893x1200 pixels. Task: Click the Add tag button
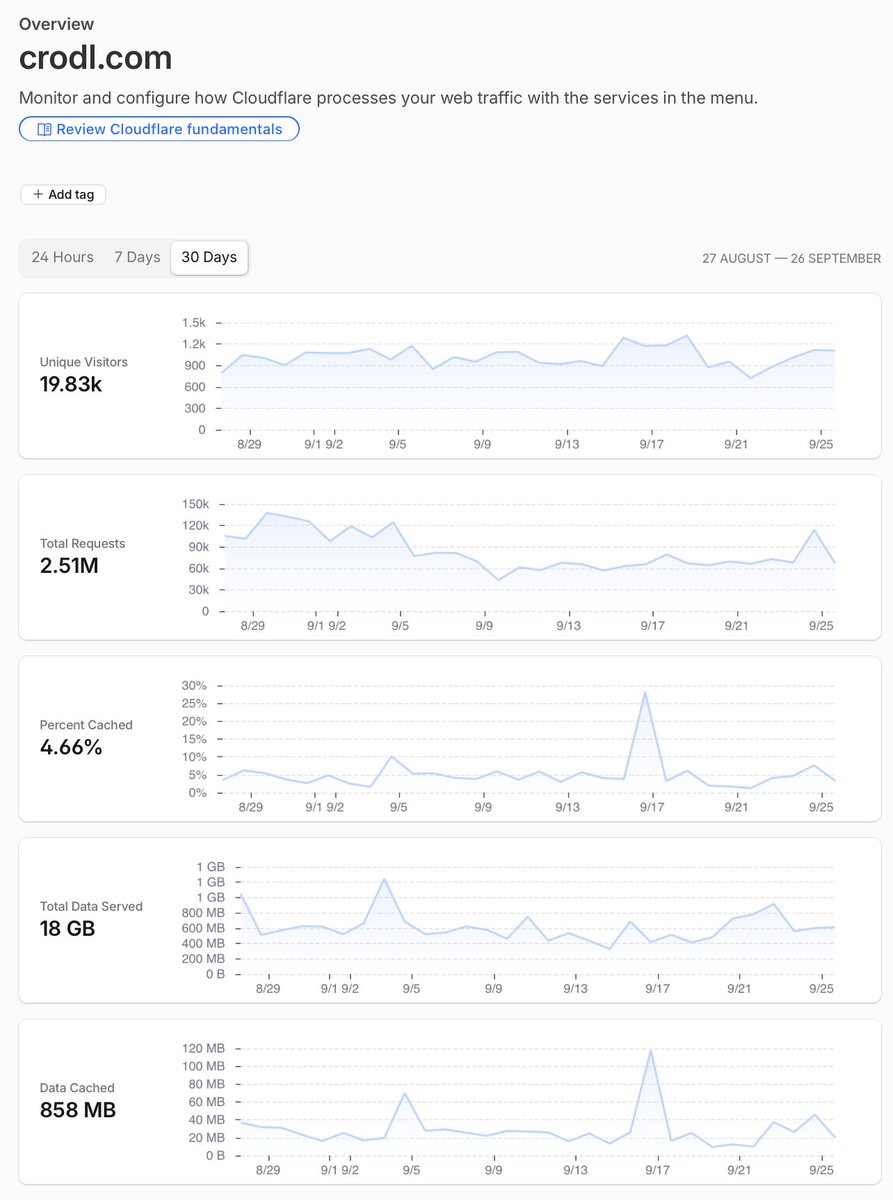(x=63, y=194)
